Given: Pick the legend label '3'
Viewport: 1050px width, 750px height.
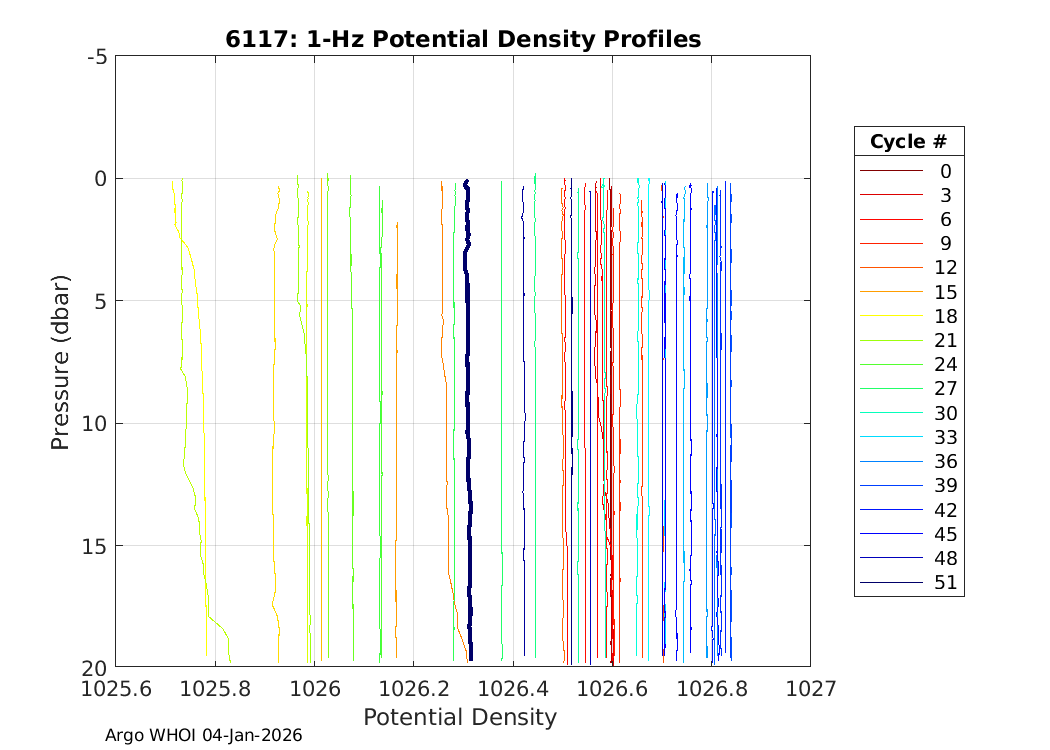Looking at the screenshot, I should (945, 195).
